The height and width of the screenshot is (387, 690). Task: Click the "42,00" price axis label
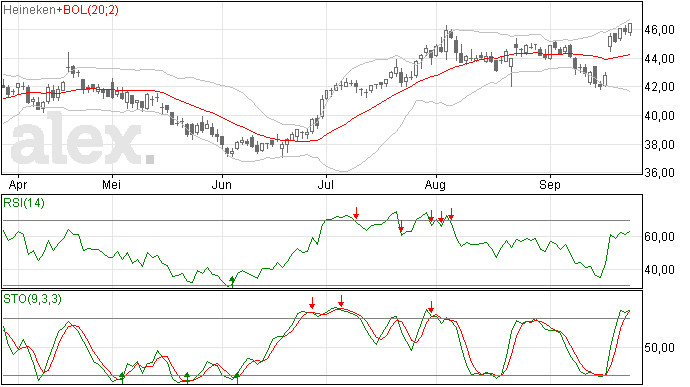(x=659, y=87)
